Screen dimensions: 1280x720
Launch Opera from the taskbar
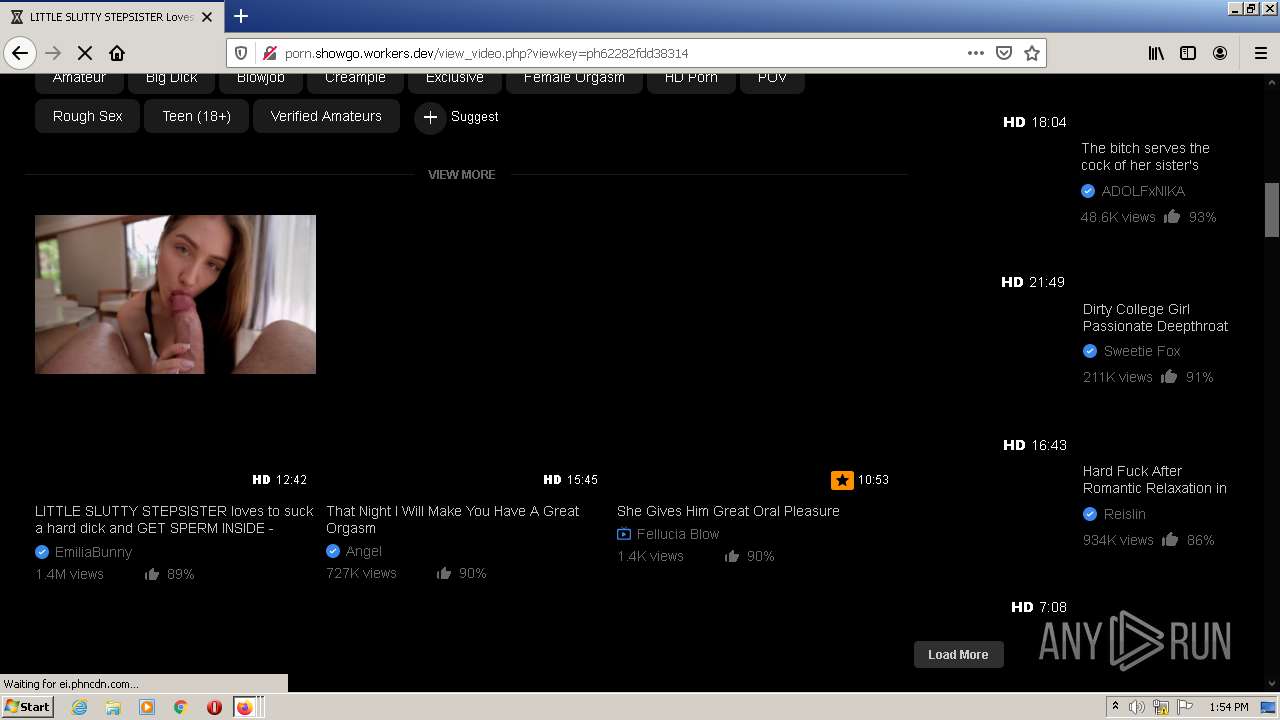214,707
